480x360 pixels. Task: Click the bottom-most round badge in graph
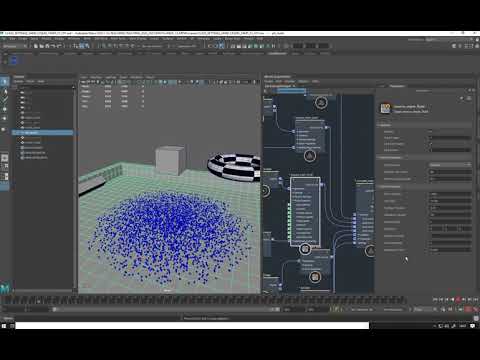[315, 277]
